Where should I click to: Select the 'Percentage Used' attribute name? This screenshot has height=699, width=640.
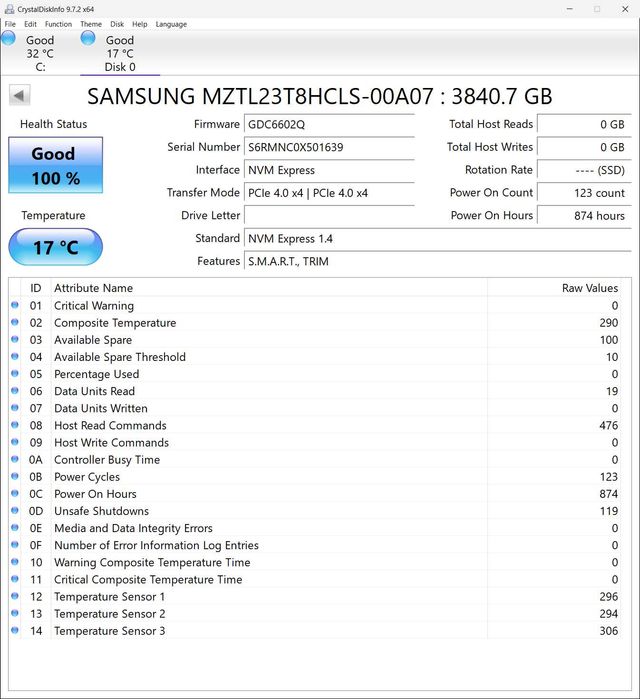point(97,374)
